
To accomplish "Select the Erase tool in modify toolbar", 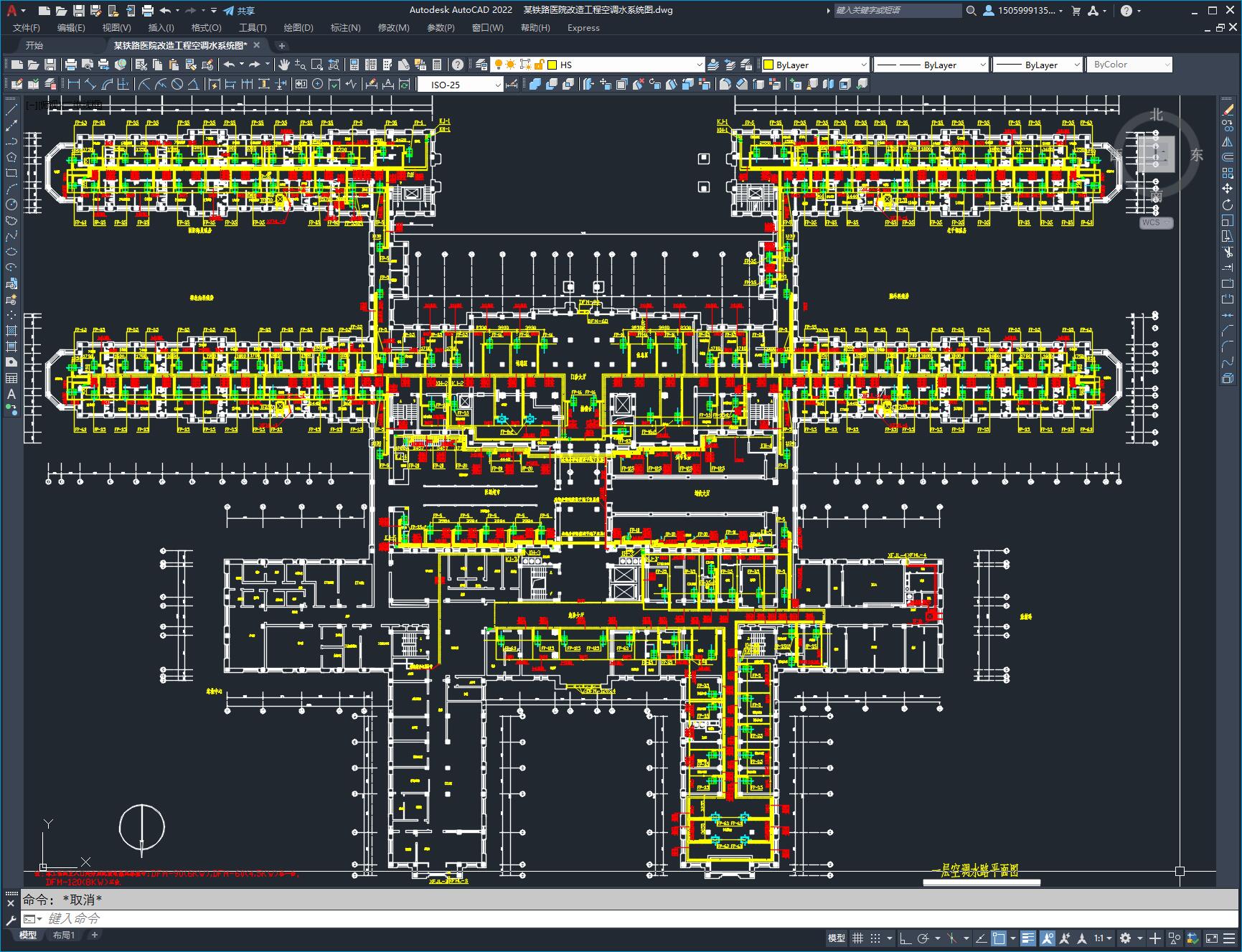I will pyautogui.click(x=1228, y=110).
